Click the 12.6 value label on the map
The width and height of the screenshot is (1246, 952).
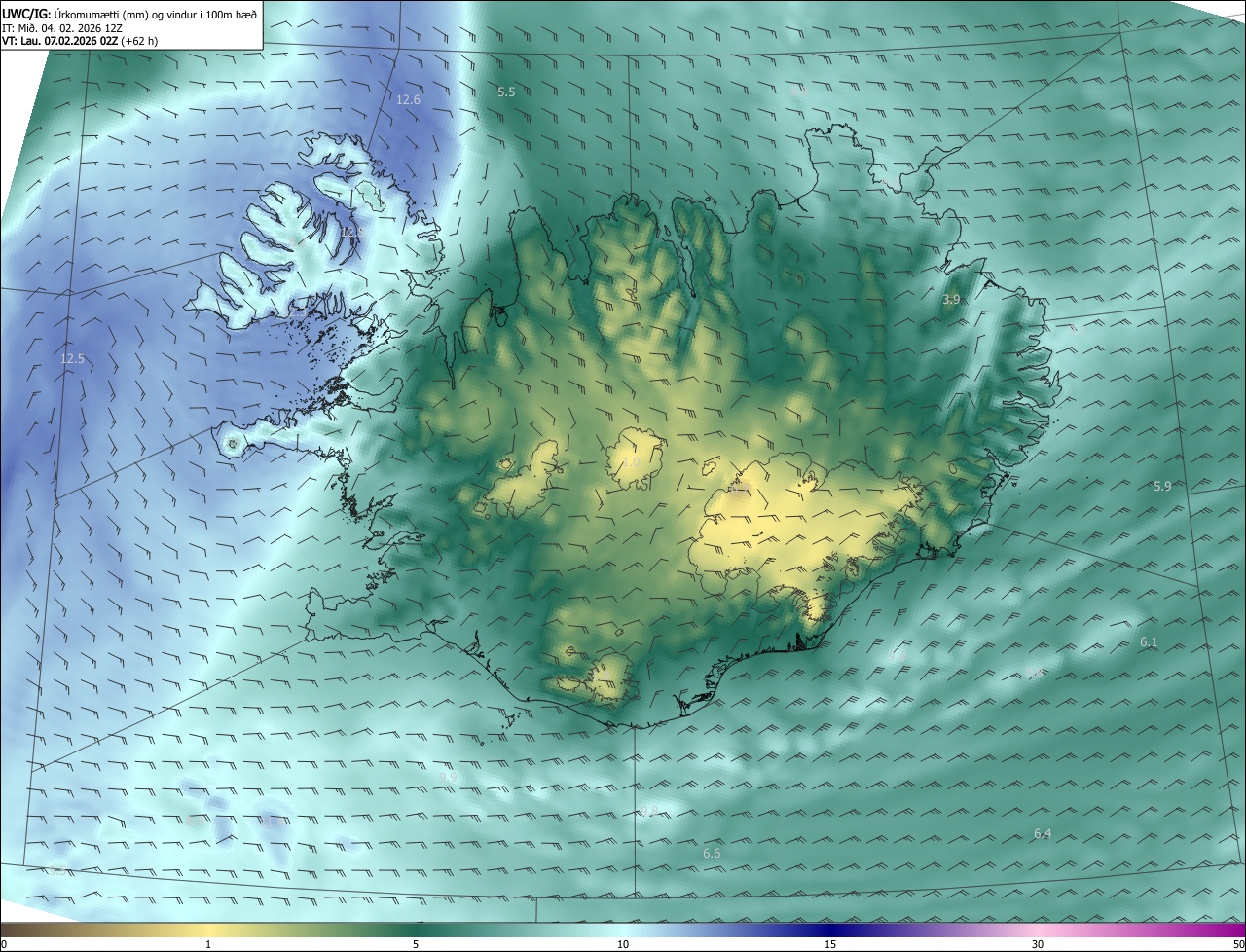[x=408, y=99]
